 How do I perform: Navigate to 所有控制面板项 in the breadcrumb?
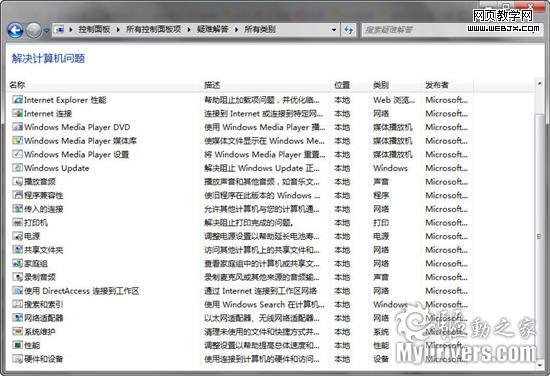pos(154,29)
